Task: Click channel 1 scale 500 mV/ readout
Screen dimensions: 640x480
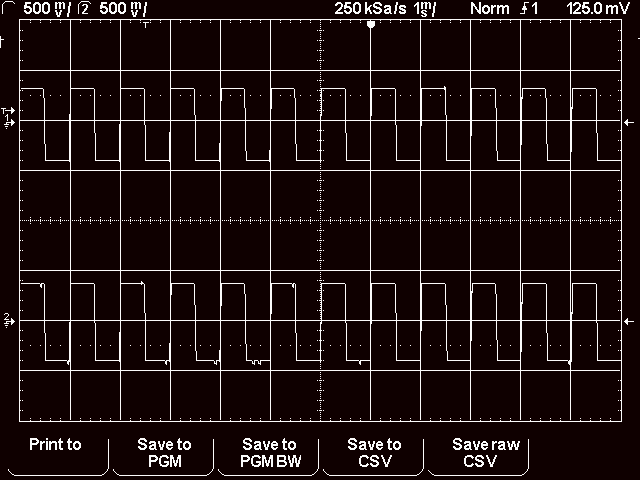Action: pyautogui.click(x=46, y=9)
